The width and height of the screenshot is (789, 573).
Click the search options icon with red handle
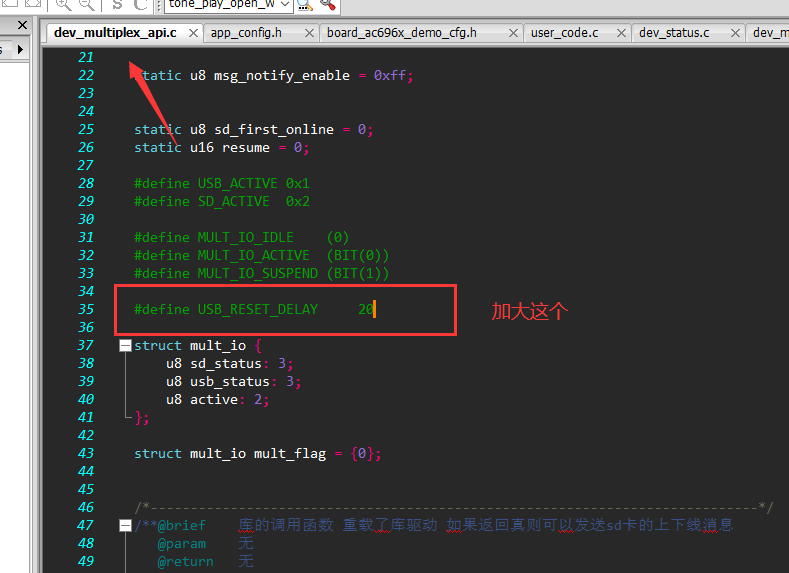click(x=328, y=5)
